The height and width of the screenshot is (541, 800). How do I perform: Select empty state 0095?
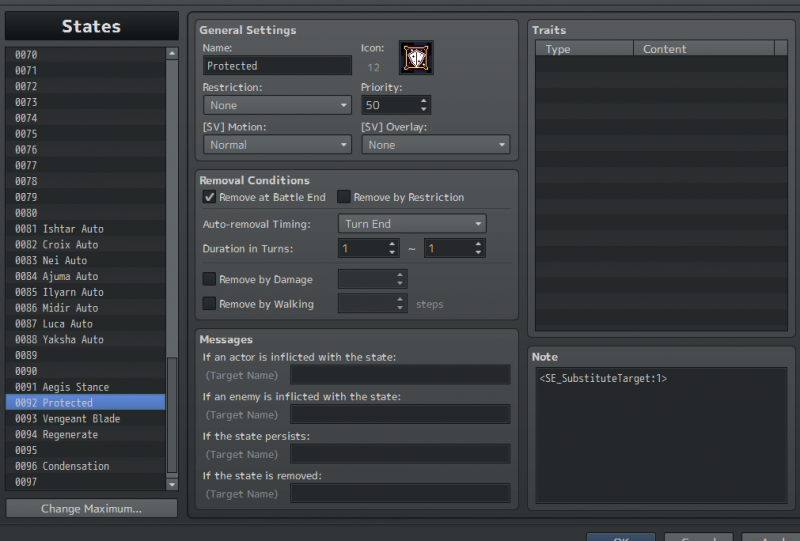tap(85, 450)
